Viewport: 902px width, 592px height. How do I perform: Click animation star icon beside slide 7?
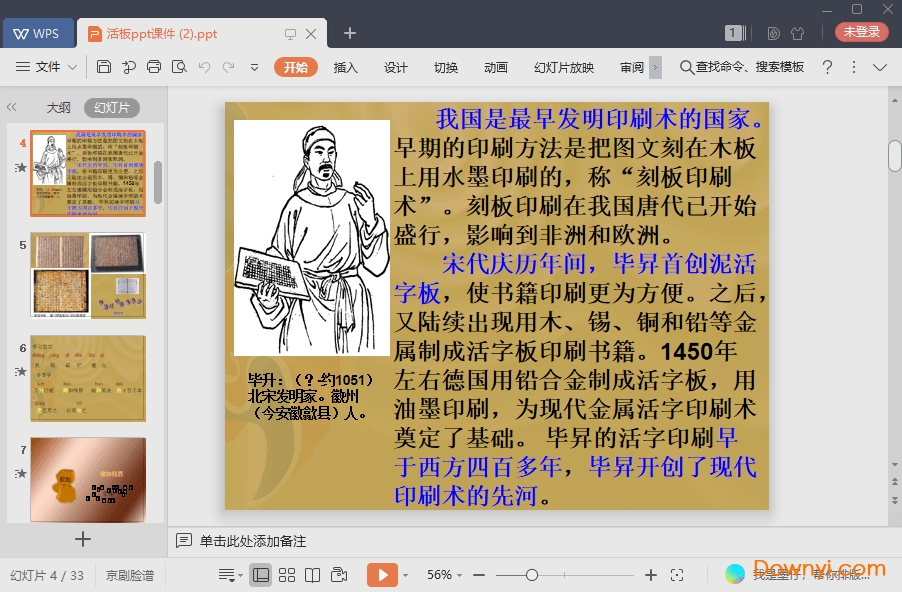(21, 473)
